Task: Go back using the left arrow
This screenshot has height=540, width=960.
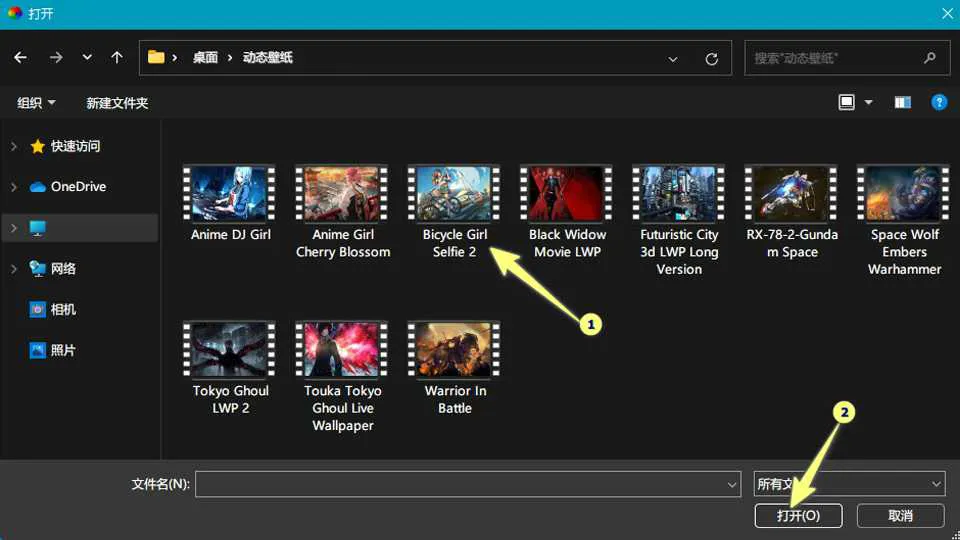Action: click(x=20, y=58)
